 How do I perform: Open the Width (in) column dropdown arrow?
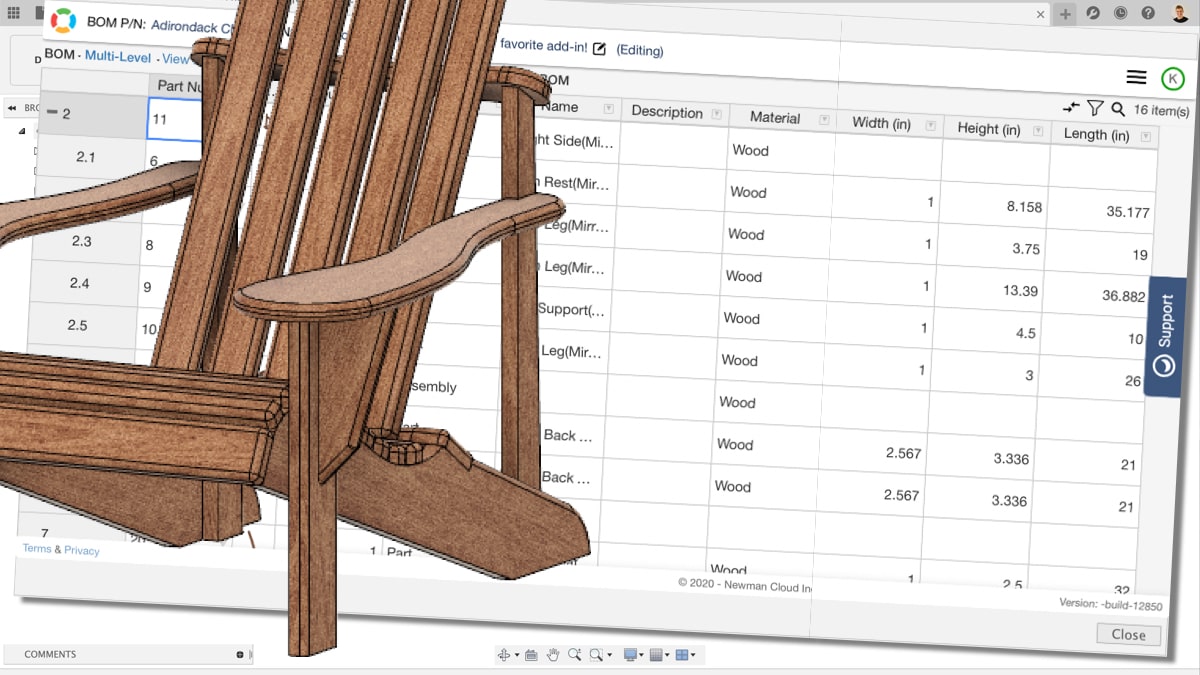(930, 125)
